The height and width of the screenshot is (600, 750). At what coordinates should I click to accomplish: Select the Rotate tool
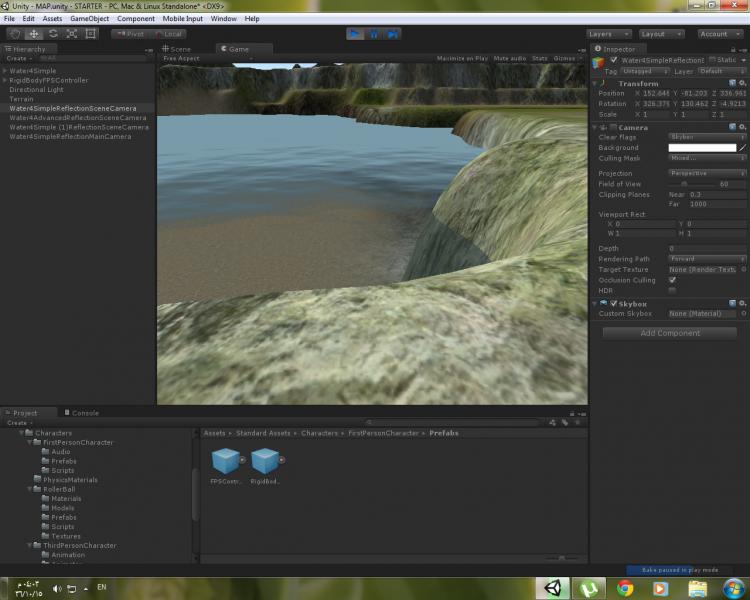(x=53, y=34)
